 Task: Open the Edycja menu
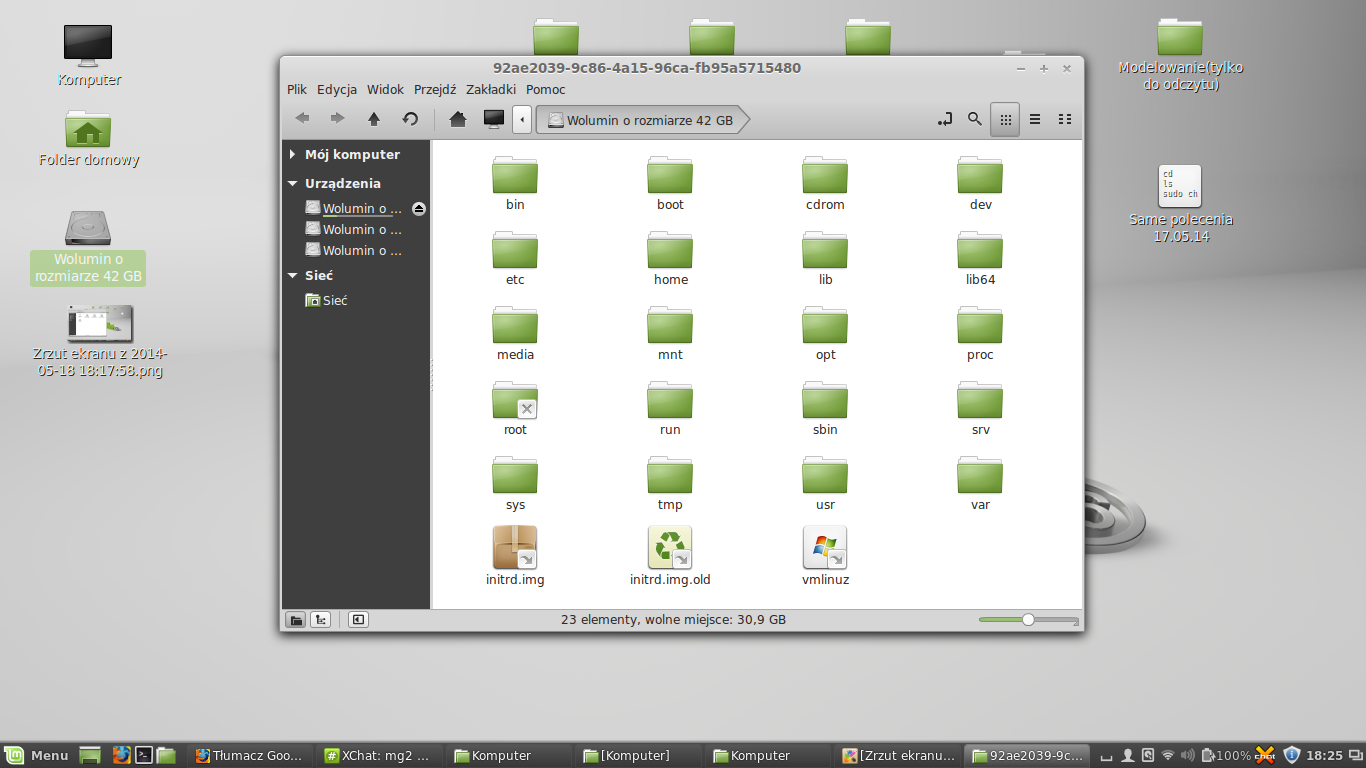(x=337, y=89)
